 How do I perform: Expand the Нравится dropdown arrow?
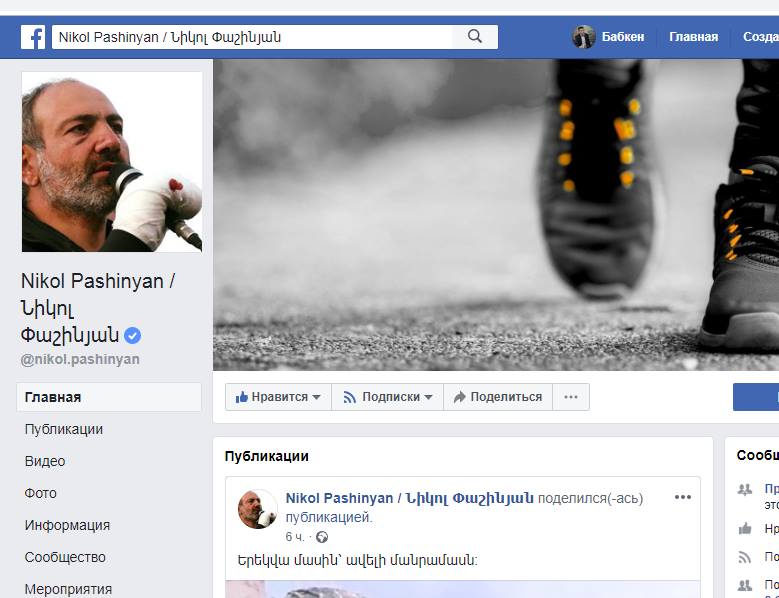316,397
